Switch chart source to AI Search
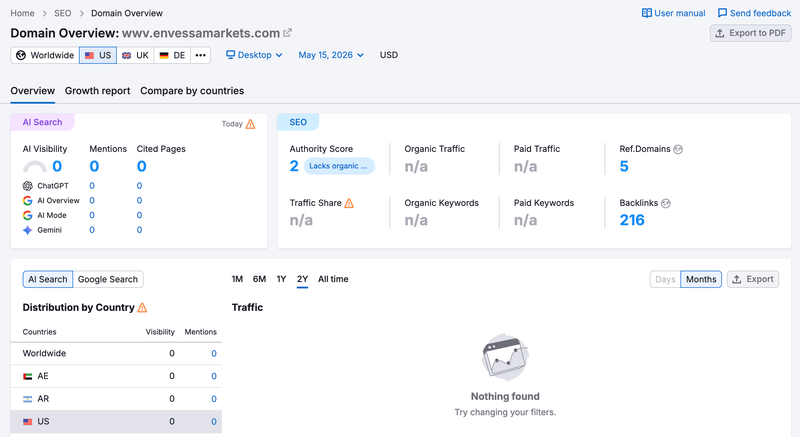This screenshot has height=437, width=800. coord(48,279)
